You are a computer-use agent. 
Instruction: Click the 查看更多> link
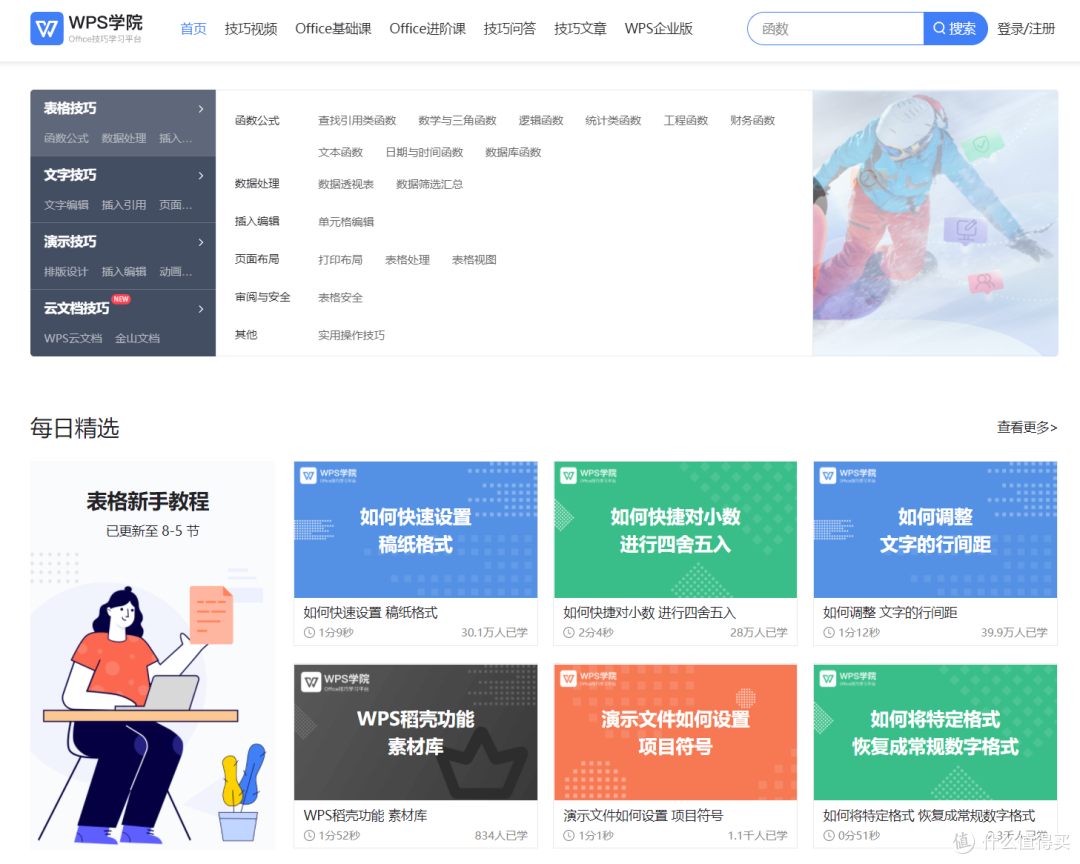[1027, 427]
